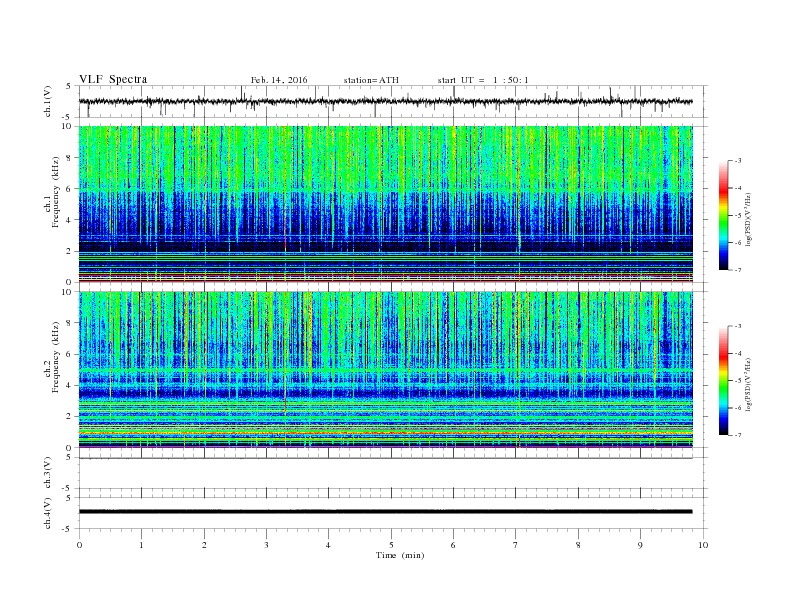Viewport: 792px width, 612px height.
Task: Click time axis tick label "8" at bottom
Action: [578, 545]
